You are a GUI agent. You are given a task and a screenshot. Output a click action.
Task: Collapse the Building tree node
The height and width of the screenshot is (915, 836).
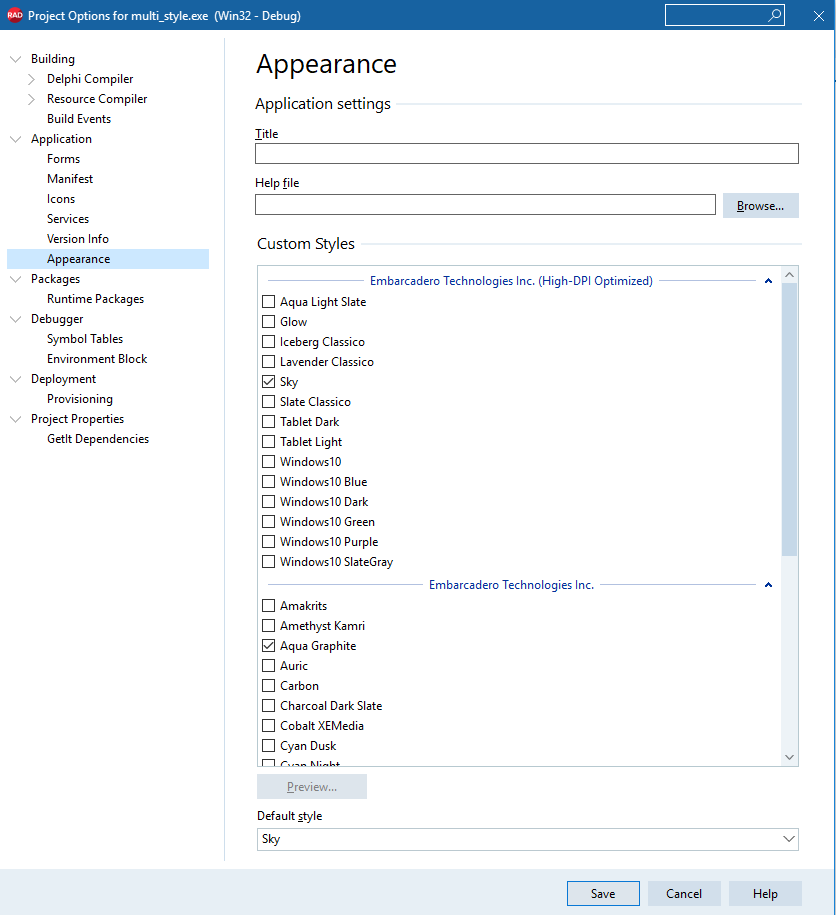pyautogui.click(x=16, y=59)
